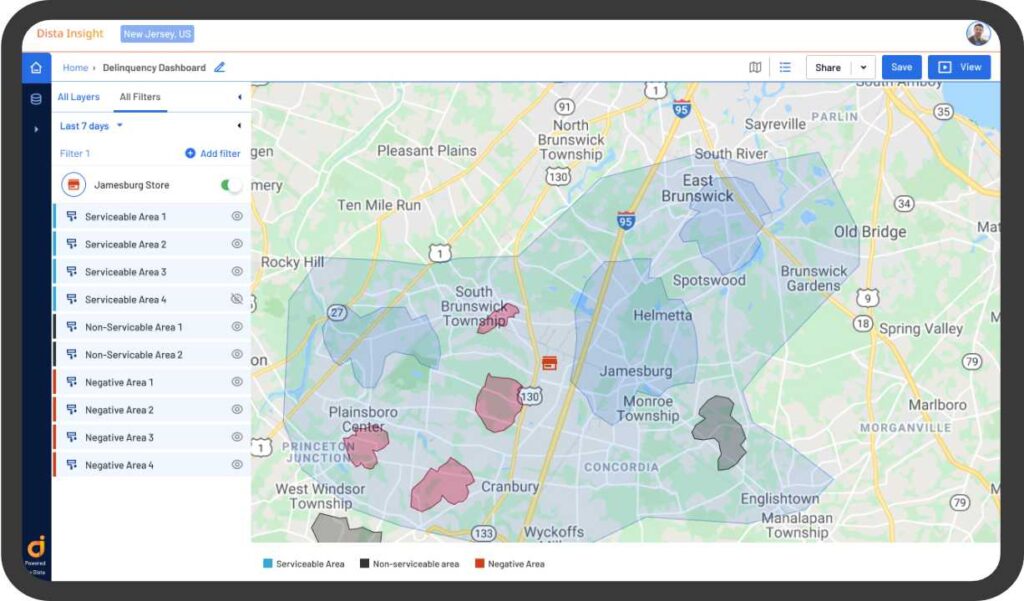The image size is (1024, 601).
Task: Disable the Jamesburg Store toggle
Action: (229, 185)
